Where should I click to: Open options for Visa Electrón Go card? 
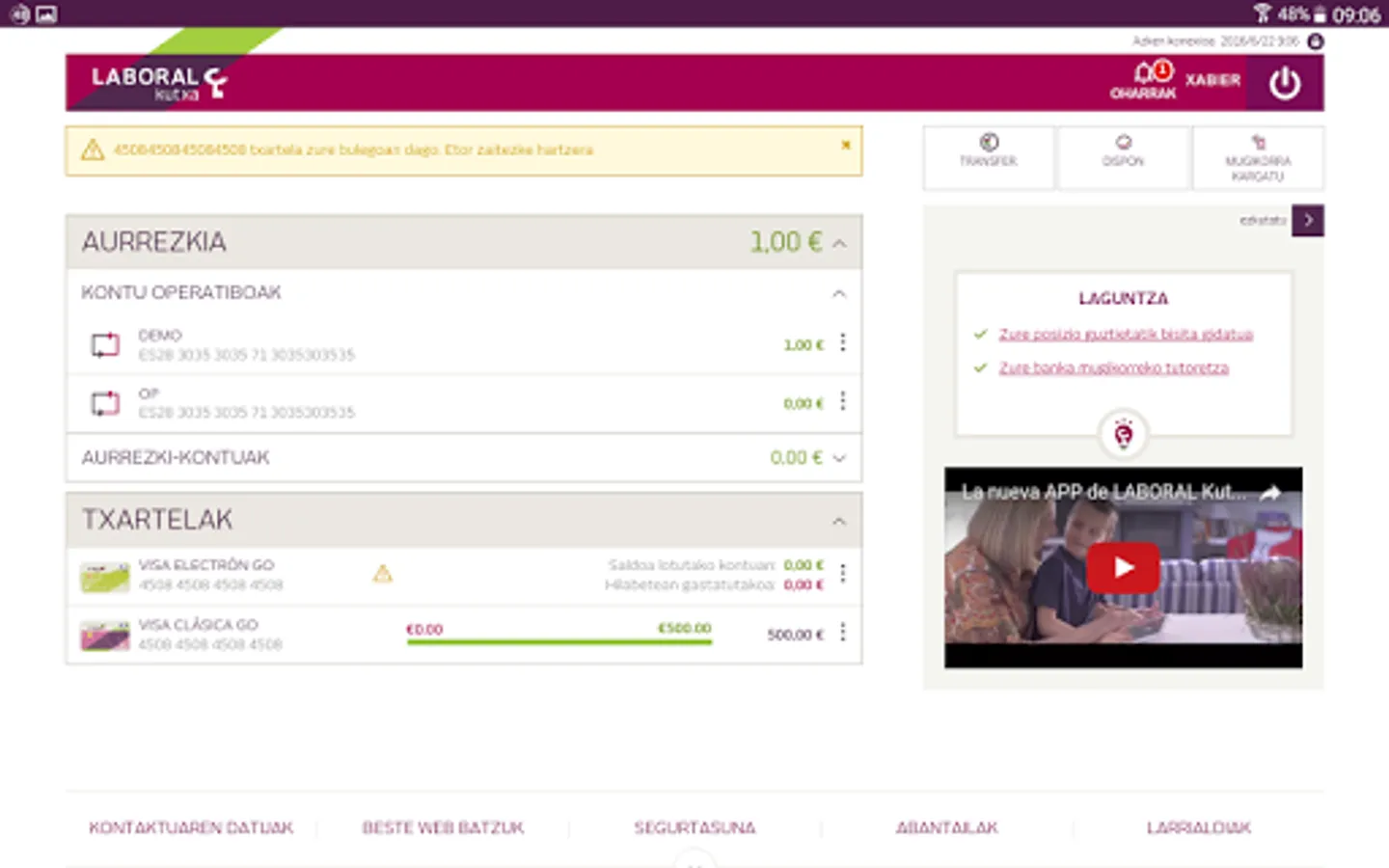[843, 574]
